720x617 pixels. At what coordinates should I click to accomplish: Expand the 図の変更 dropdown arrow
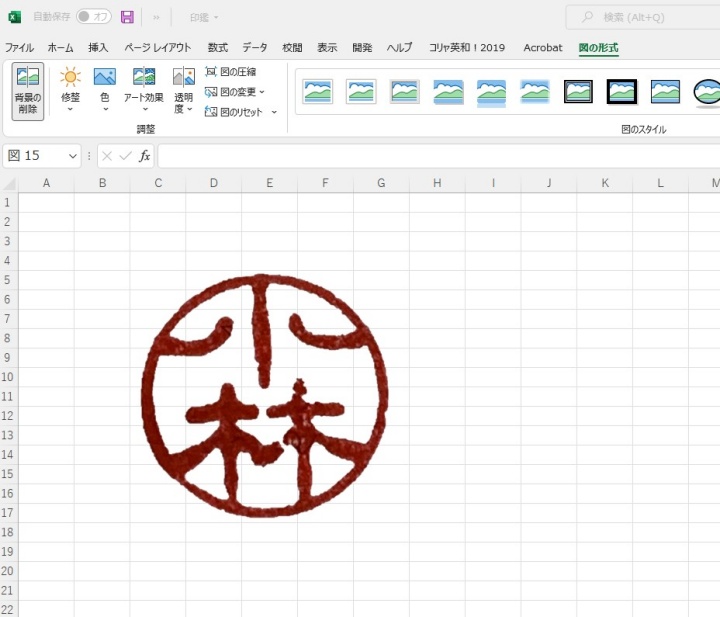tap(262, 92)
